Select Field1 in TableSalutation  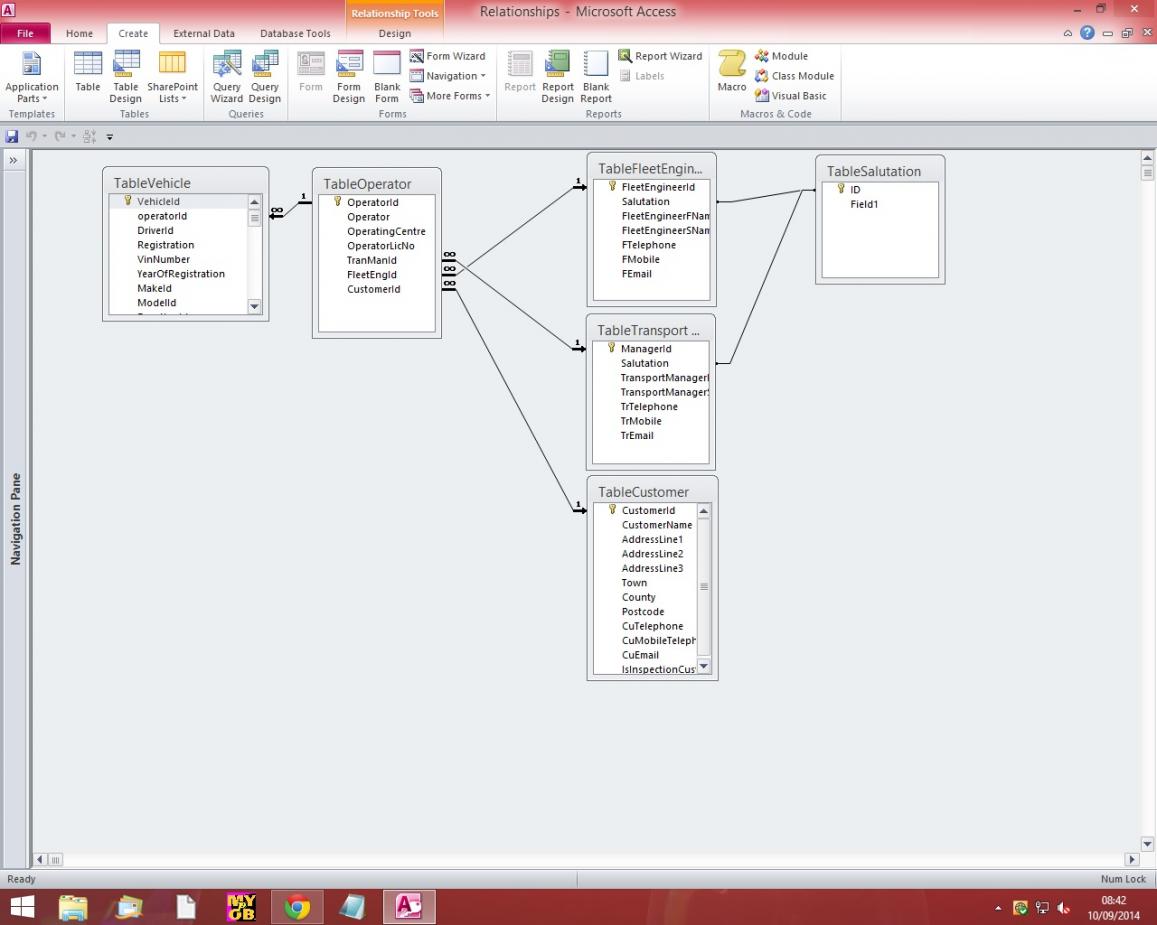pyautogui.click(x=863, y=204)
